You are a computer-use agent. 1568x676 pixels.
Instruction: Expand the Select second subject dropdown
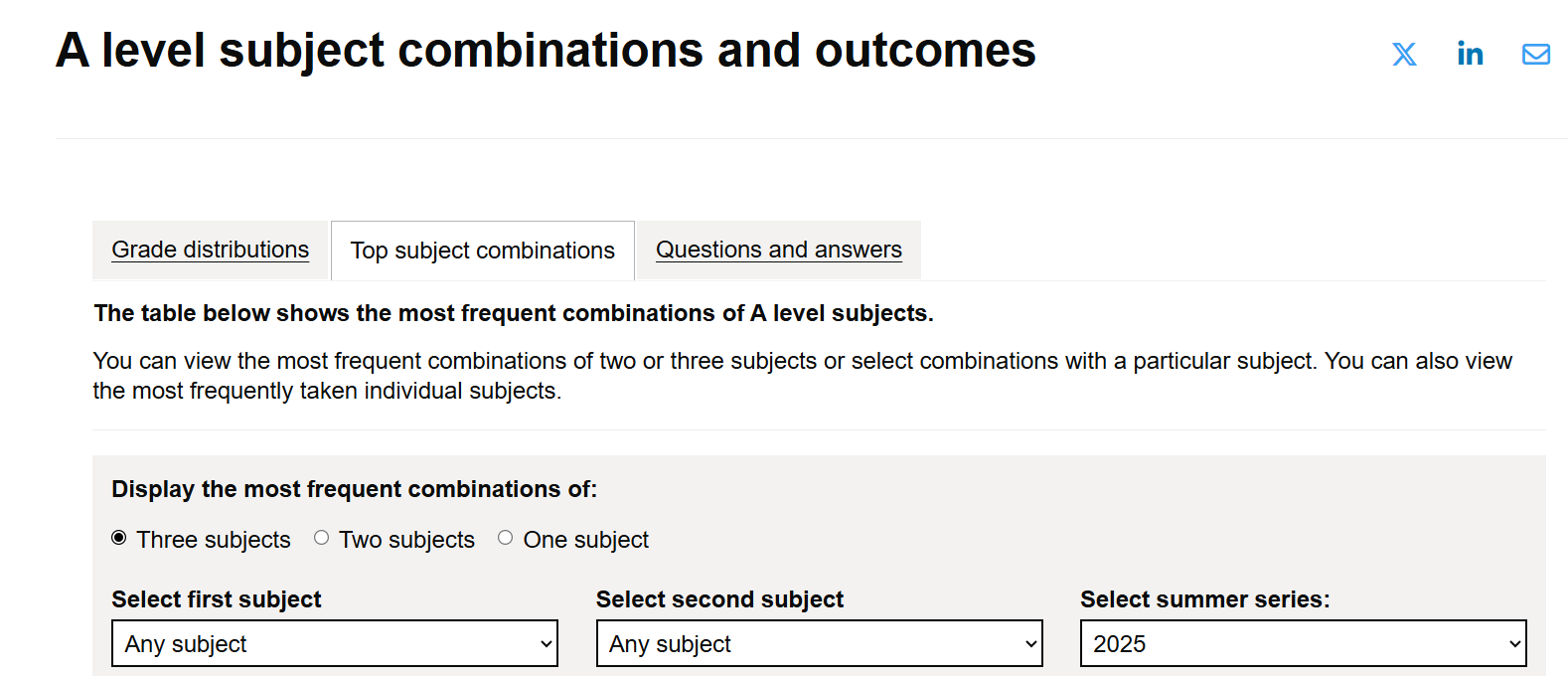(x=819, y=643)
